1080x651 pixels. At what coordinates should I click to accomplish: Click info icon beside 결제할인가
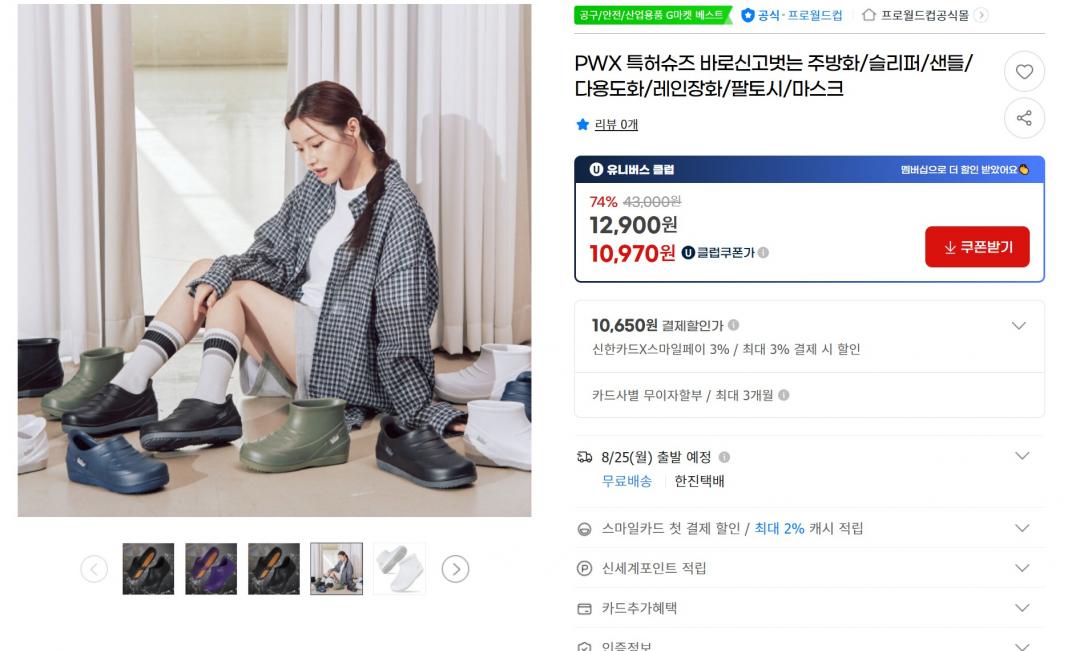click(x=734, y=325)
